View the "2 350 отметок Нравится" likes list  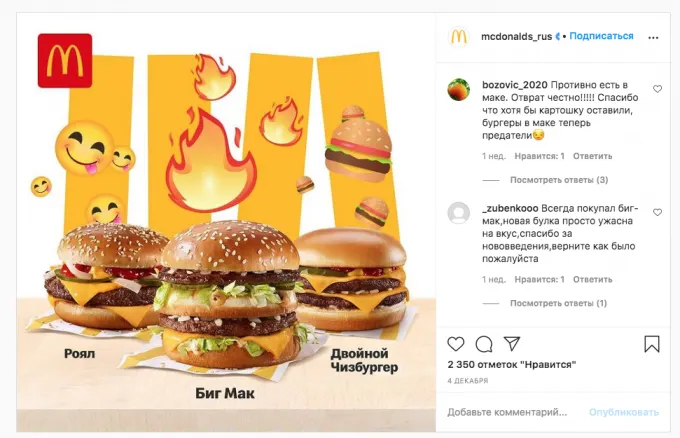pos(512,365)
